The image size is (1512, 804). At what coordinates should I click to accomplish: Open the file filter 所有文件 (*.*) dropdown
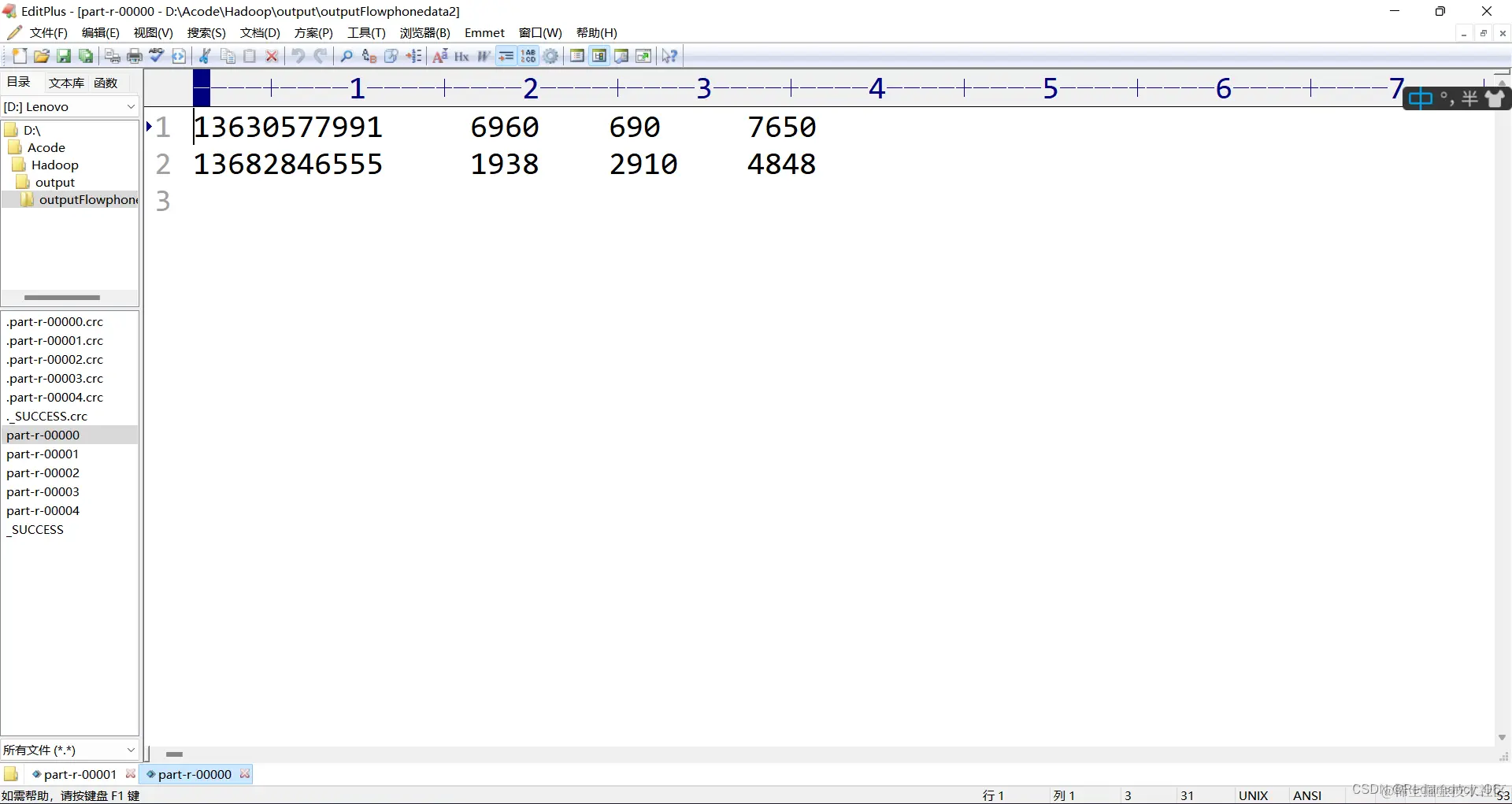coord(70,750)
